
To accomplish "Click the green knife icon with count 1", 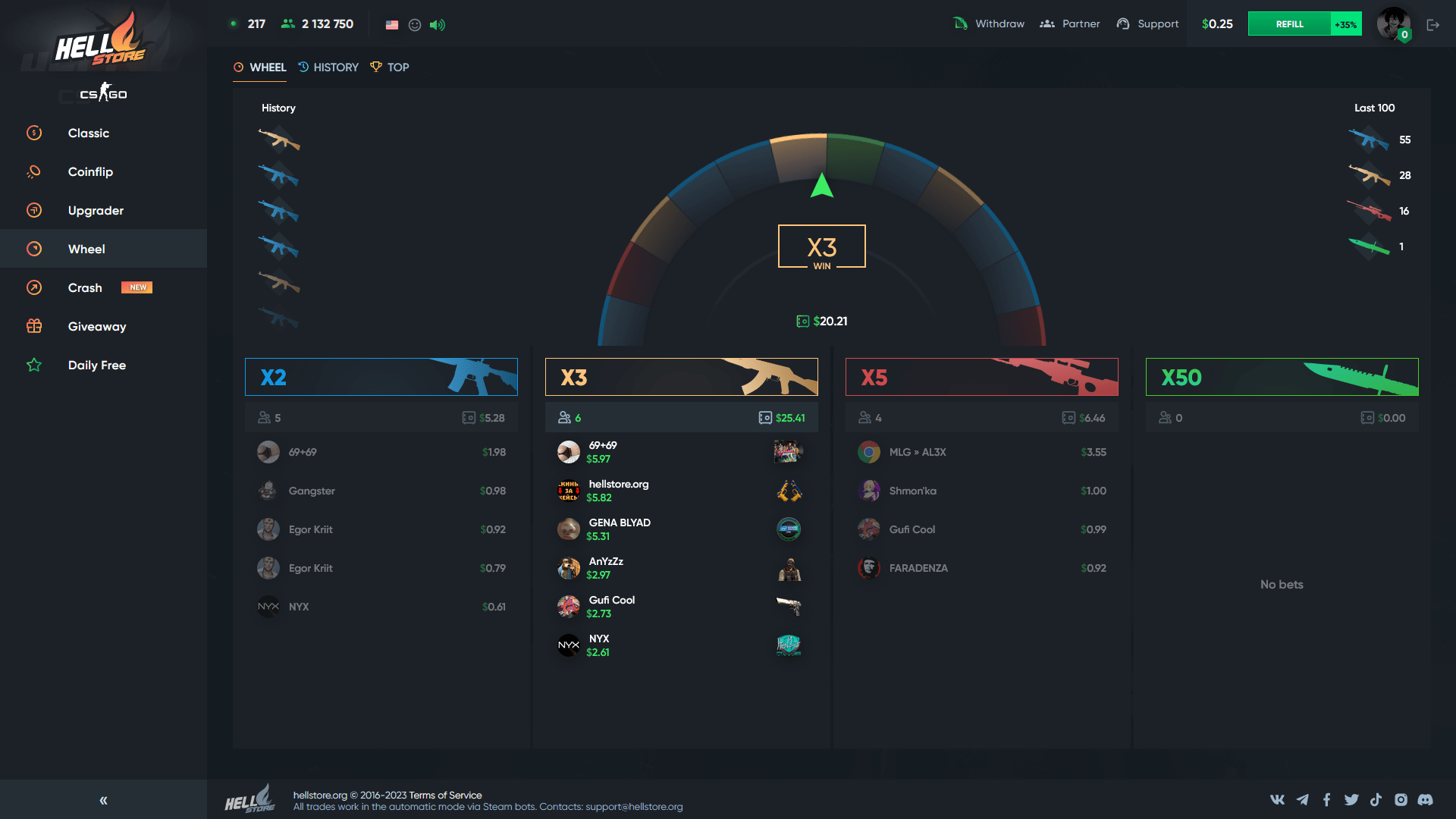I will pyautogui.click(x=1369, y=246).
